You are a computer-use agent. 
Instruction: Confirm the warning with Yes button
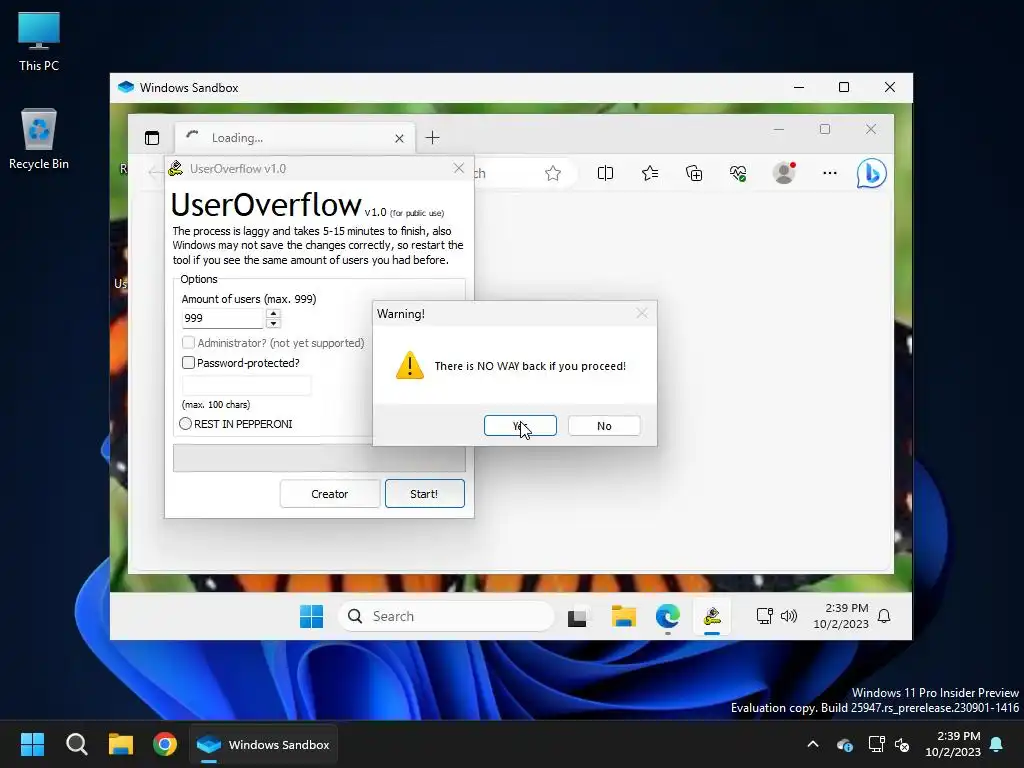click(x=520, y=426)
